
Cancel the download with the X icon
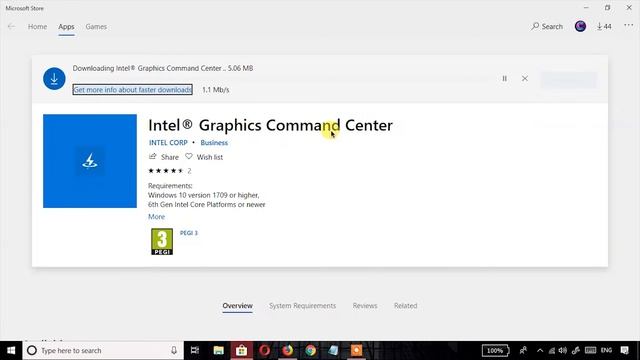point(524,78)
